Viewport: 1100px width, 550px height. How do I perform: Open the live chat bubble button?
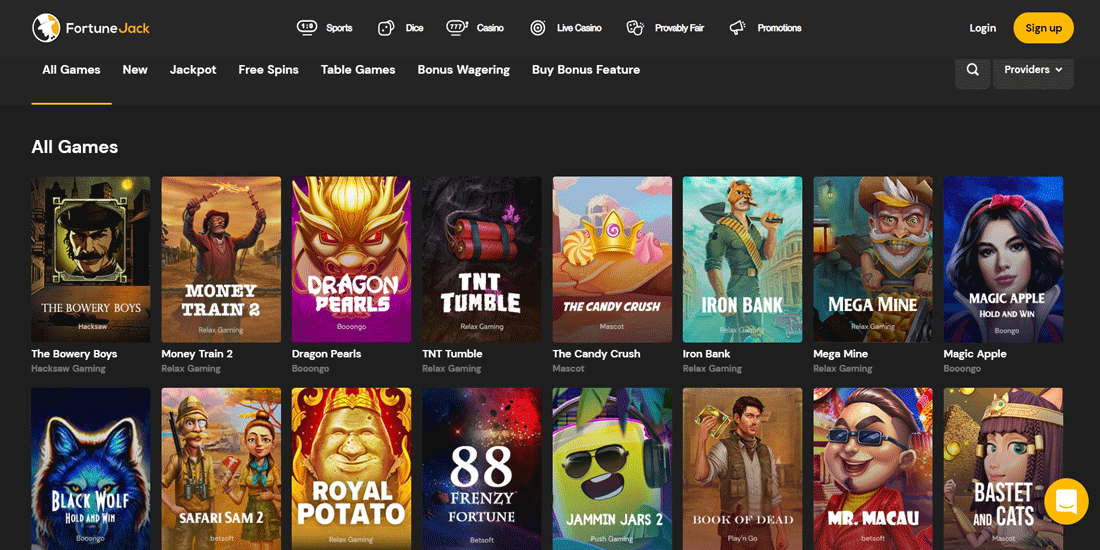click(1066, 501)
